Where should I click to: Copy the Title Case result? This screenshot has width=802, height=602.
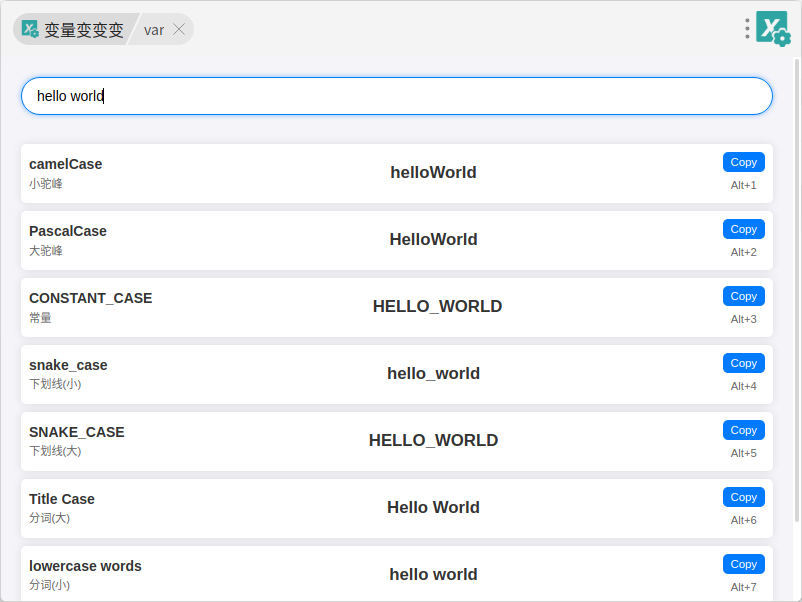[744, 497]
